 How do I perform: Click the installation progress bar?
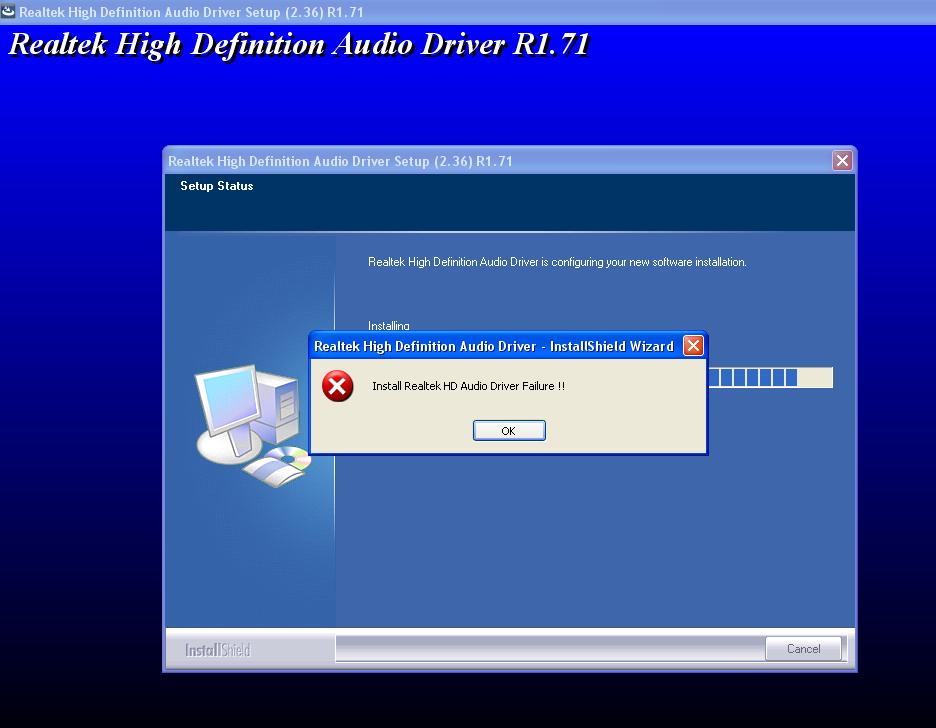click(x=770, y=378)
